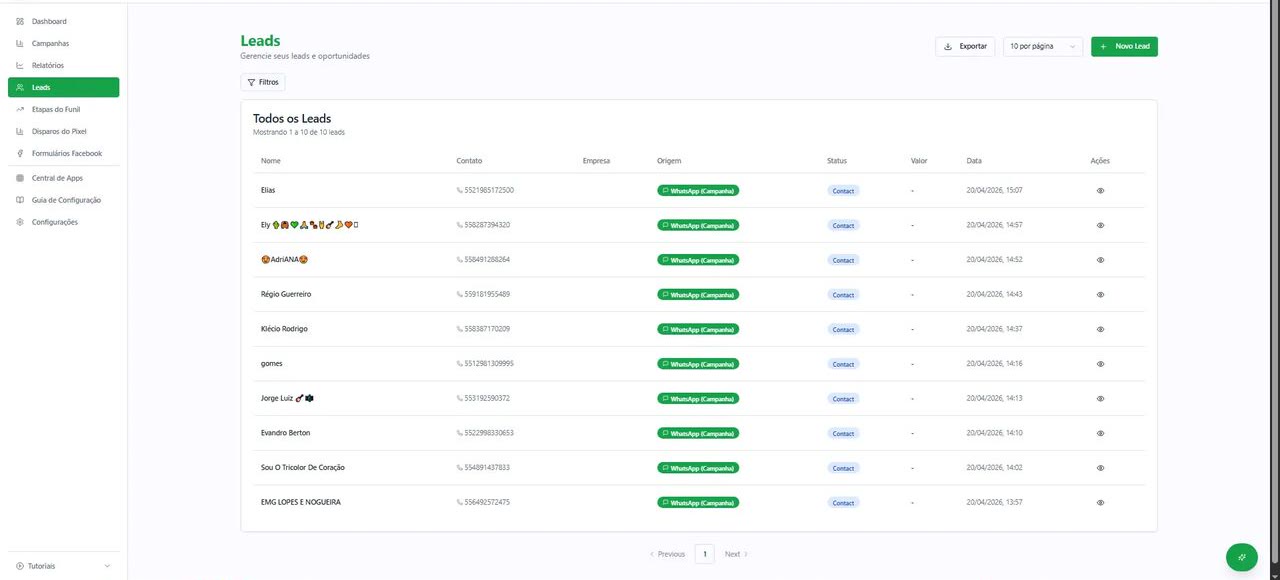Viewport: 1280px width, 580px height.
Task: Go to Previous page
Action: coord(668,554)
